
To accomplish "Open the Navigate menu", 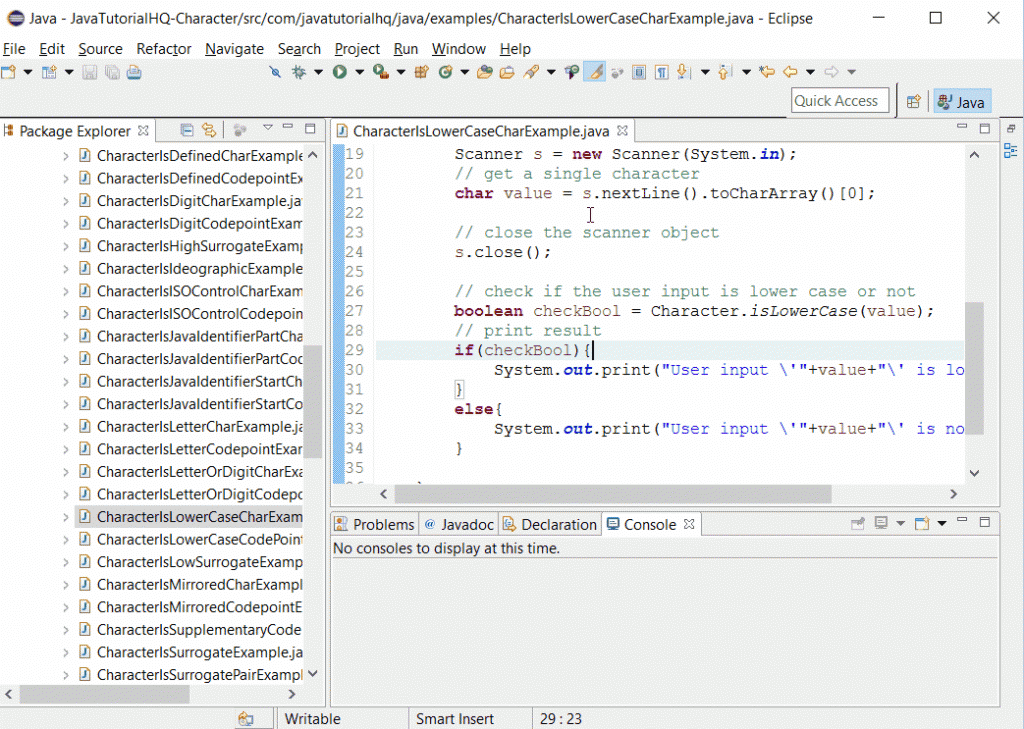I will [234, 49].
